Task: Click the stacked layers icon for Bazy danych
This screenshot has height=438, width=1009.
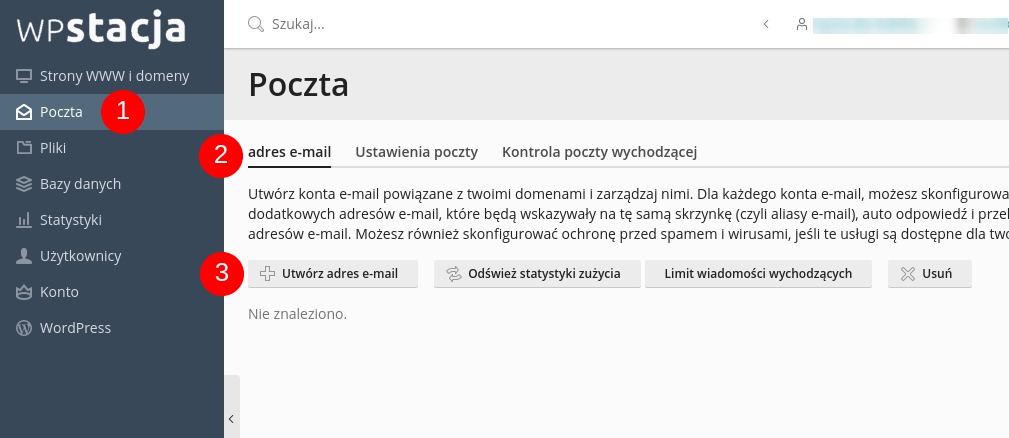Action: pos(24,184)
